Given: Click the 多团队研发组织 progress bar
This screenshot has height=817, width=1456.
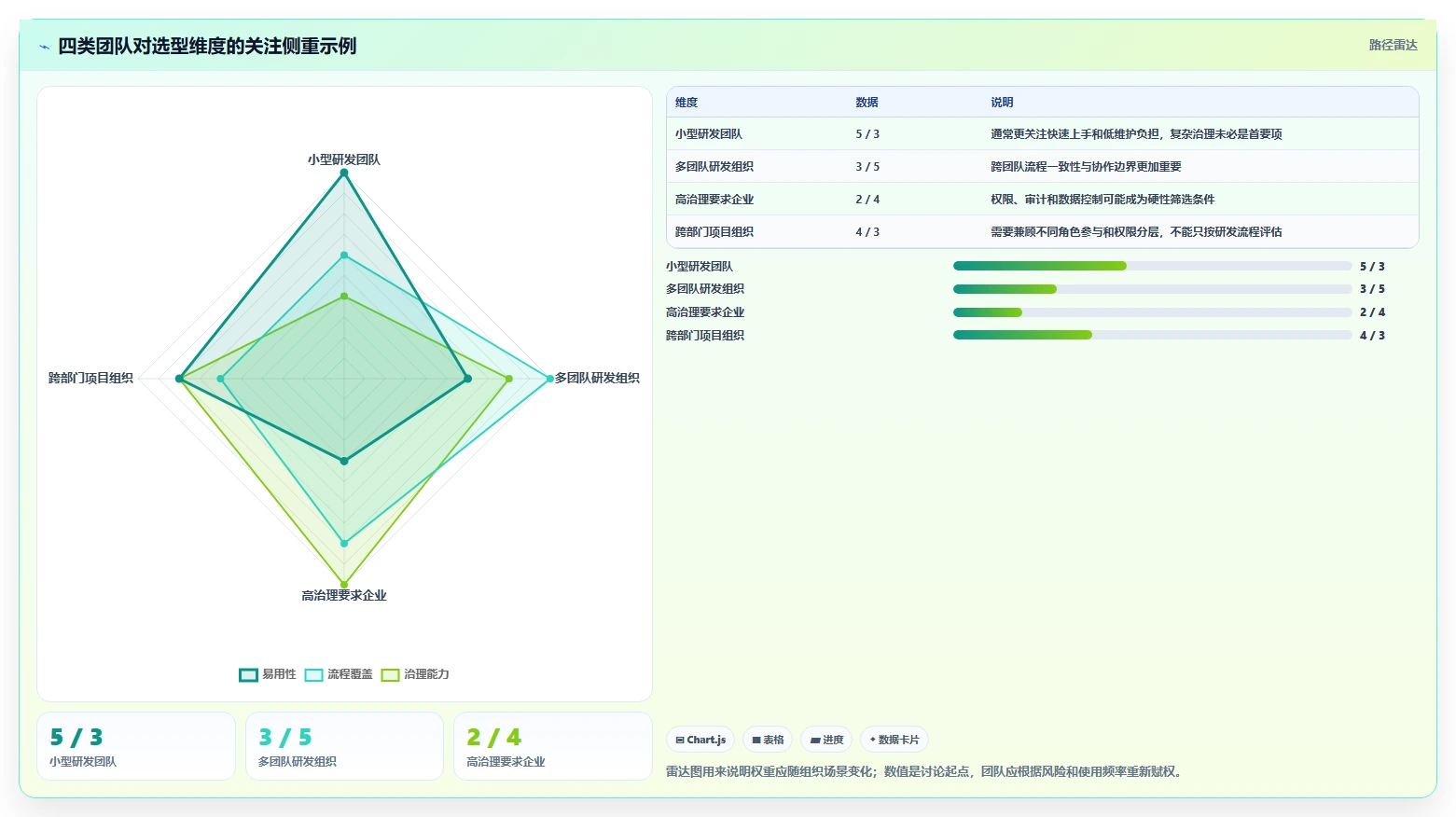Looking at the screenshot, I should coord(1152,289).
